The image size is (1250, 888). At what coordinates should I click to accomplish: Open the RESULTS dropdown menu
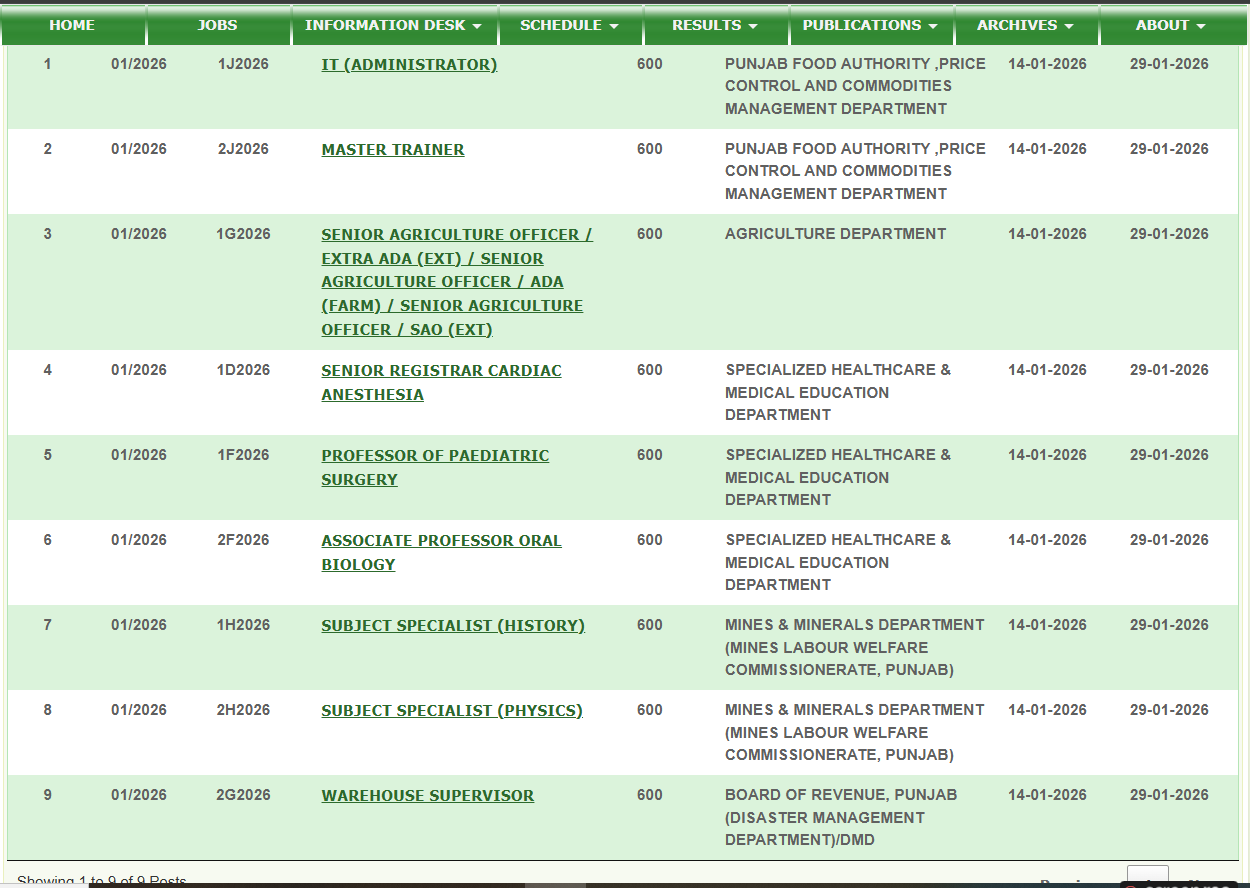716,24
